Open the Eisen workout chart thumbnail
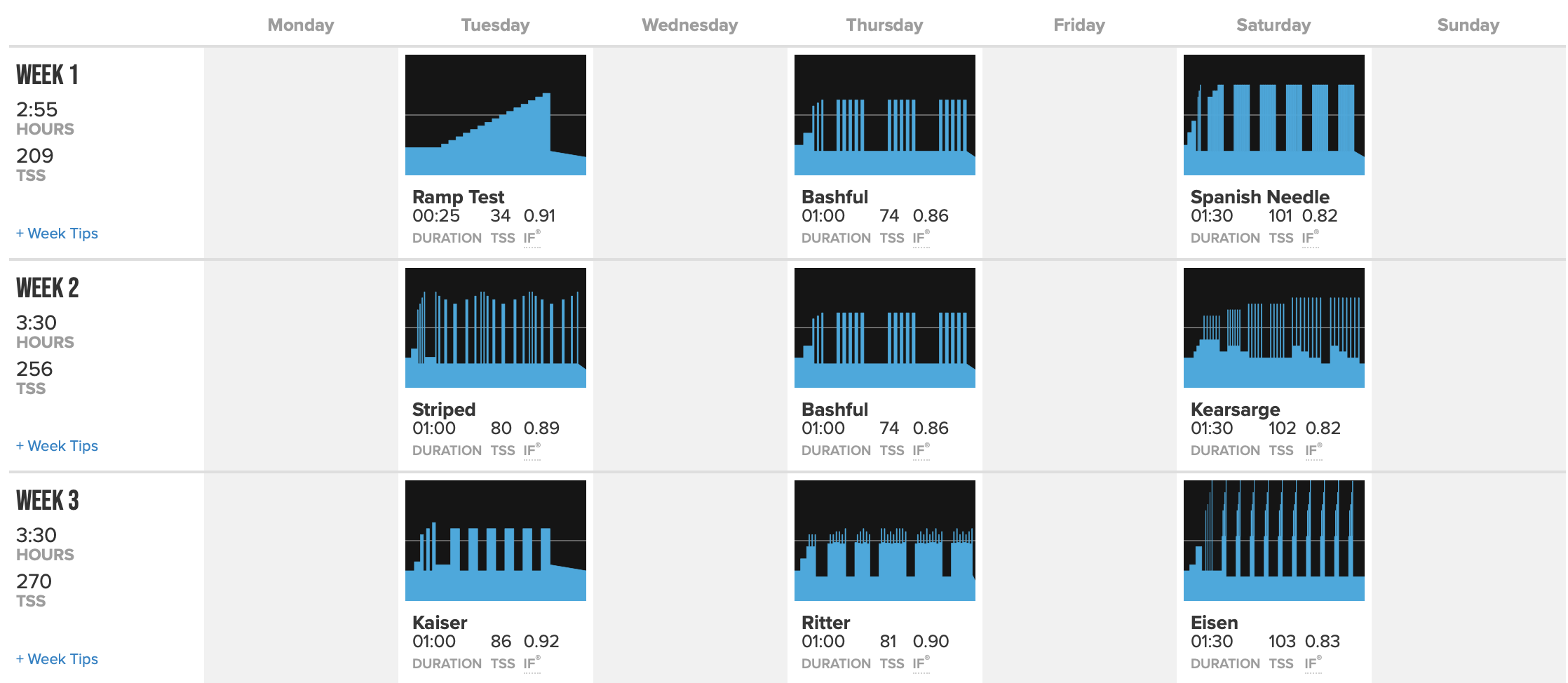The height and width of the screenshot is (683, 1568). tap(1273, 540)
